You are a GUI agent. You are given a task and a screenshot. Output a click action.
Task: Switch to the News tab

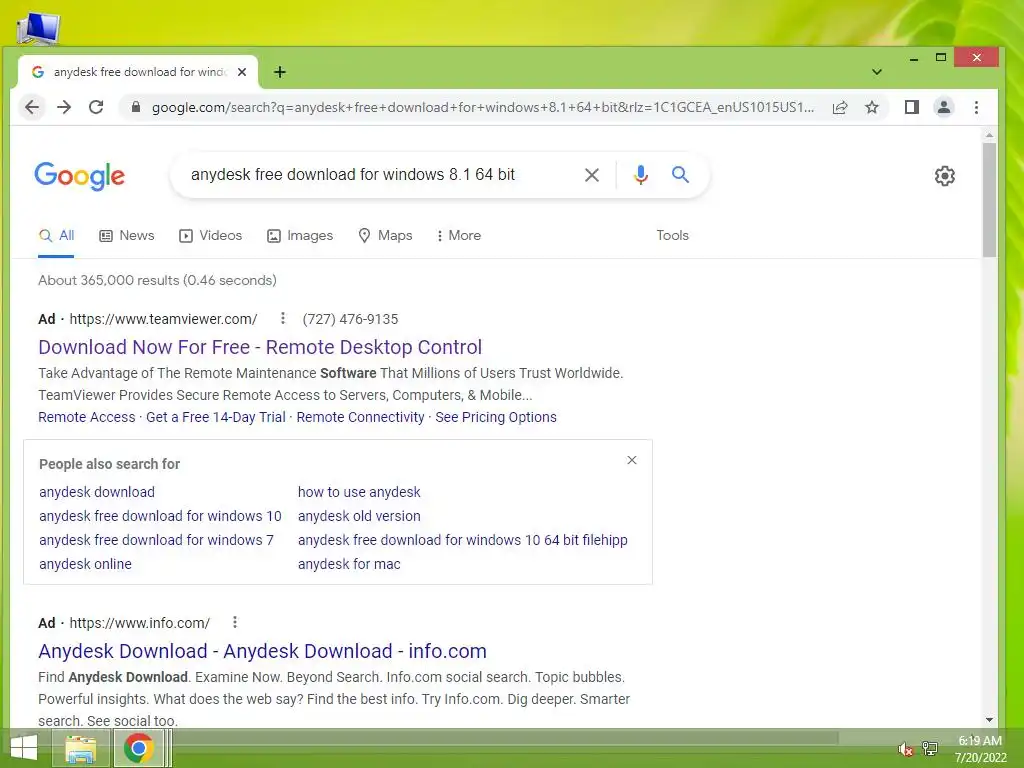[x=127, y=236]
